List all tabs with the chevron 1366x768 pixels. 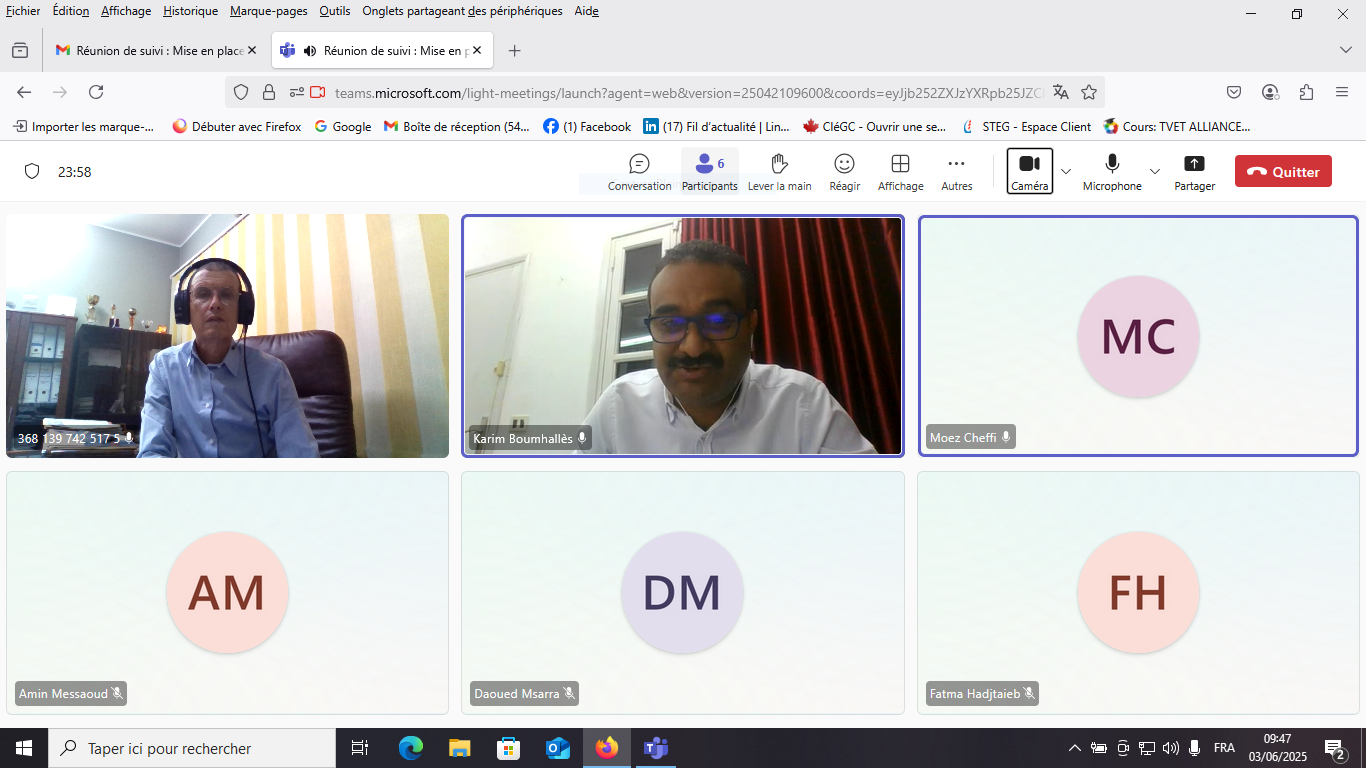(x=1345, y=50)
